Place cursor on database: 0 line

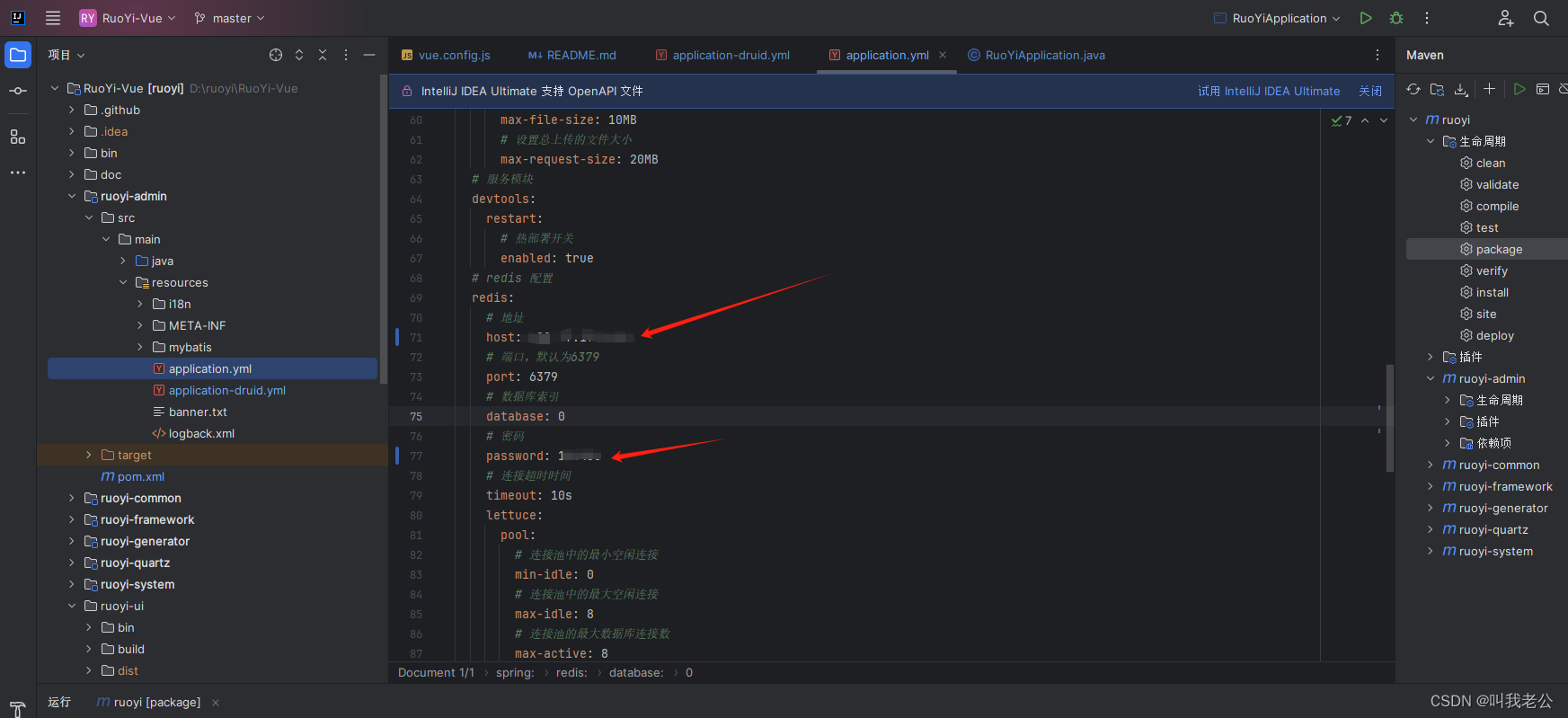(526, 416)
